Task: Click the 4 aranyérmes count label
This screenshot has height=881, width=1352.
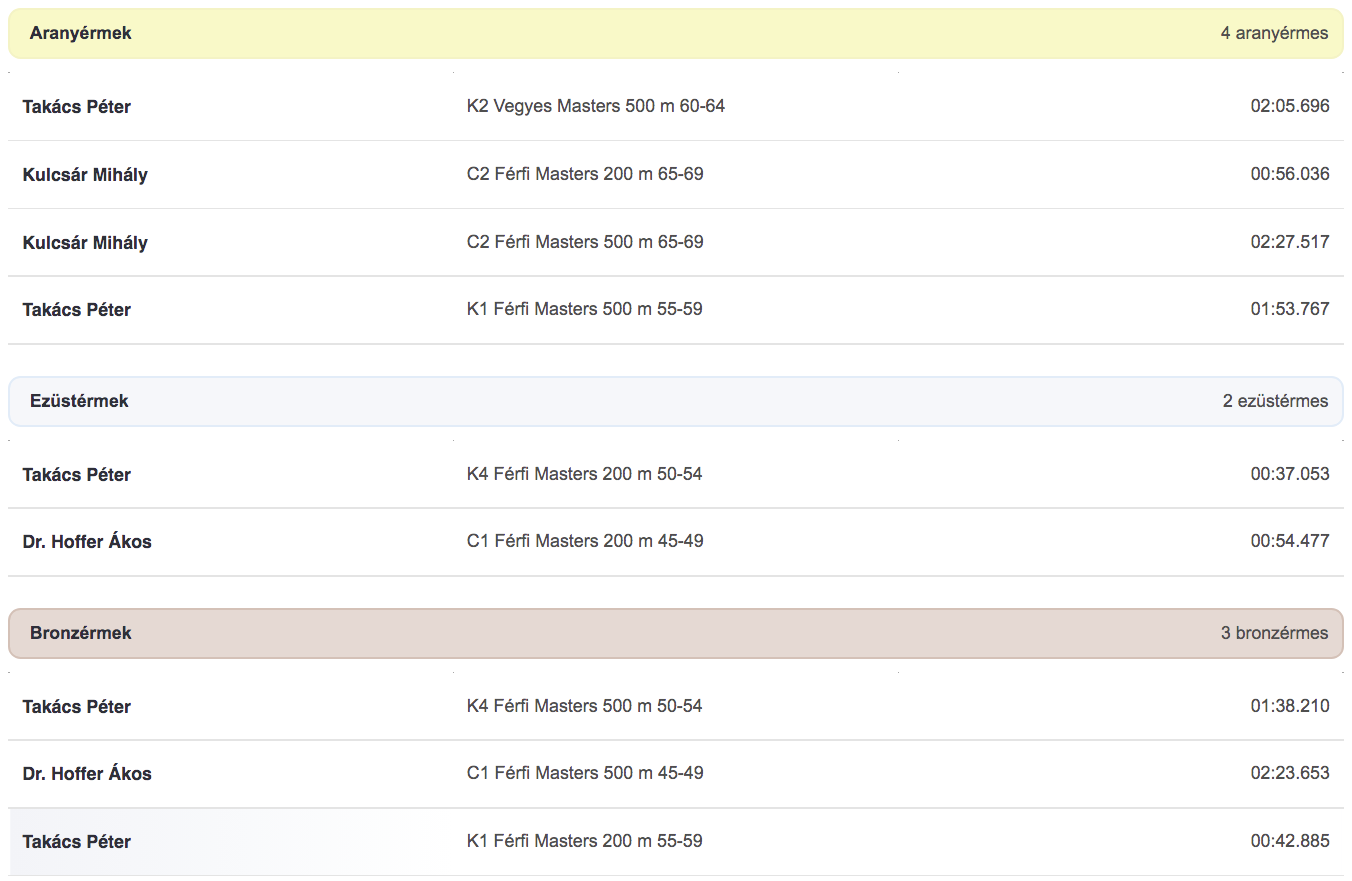Action: click(1274, 33)
